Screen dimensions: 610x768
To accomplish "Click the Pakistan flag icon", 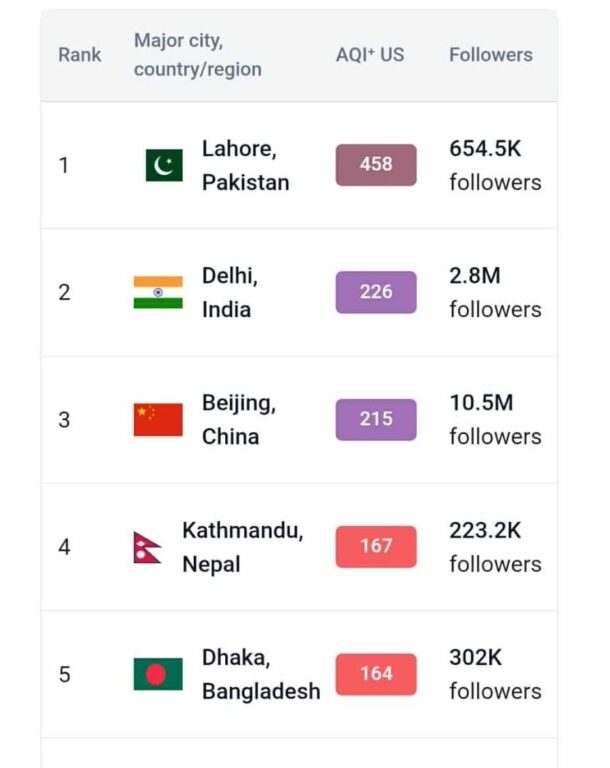I will click(x=164, y=165).
